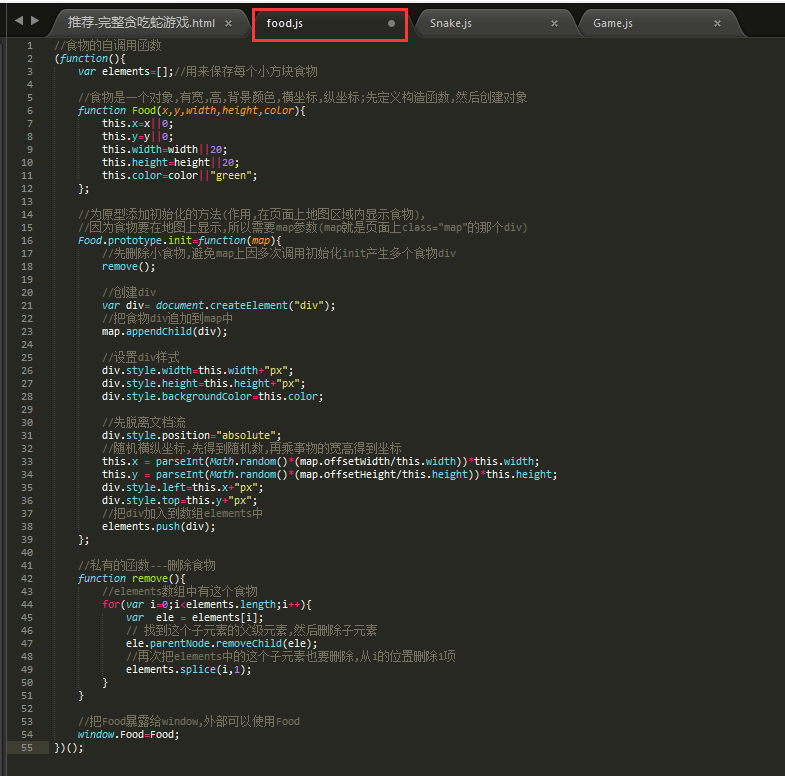Click 'elements.splice(i,1);' line
This screenshot has height=776, width=785.
click(189, 669)
